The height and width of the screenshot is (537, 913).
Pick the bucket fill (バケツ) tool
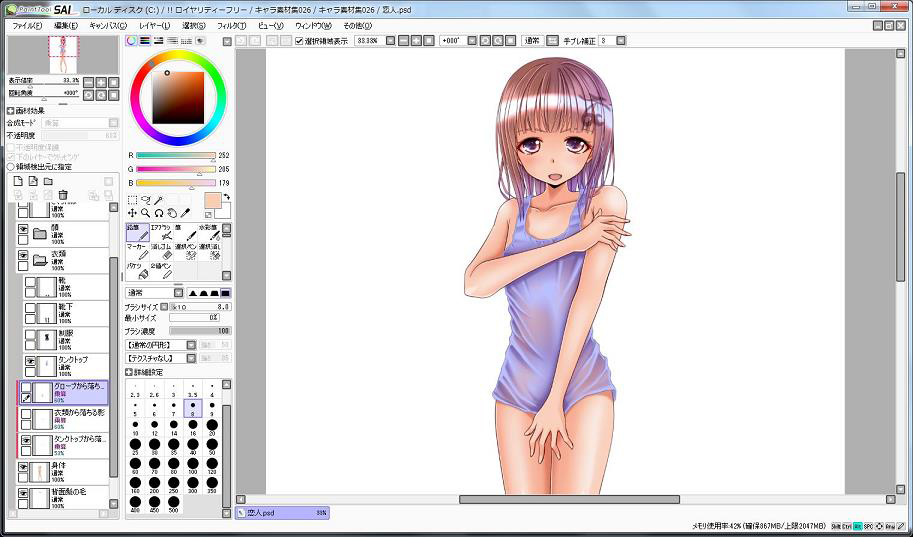click(137, 271)
